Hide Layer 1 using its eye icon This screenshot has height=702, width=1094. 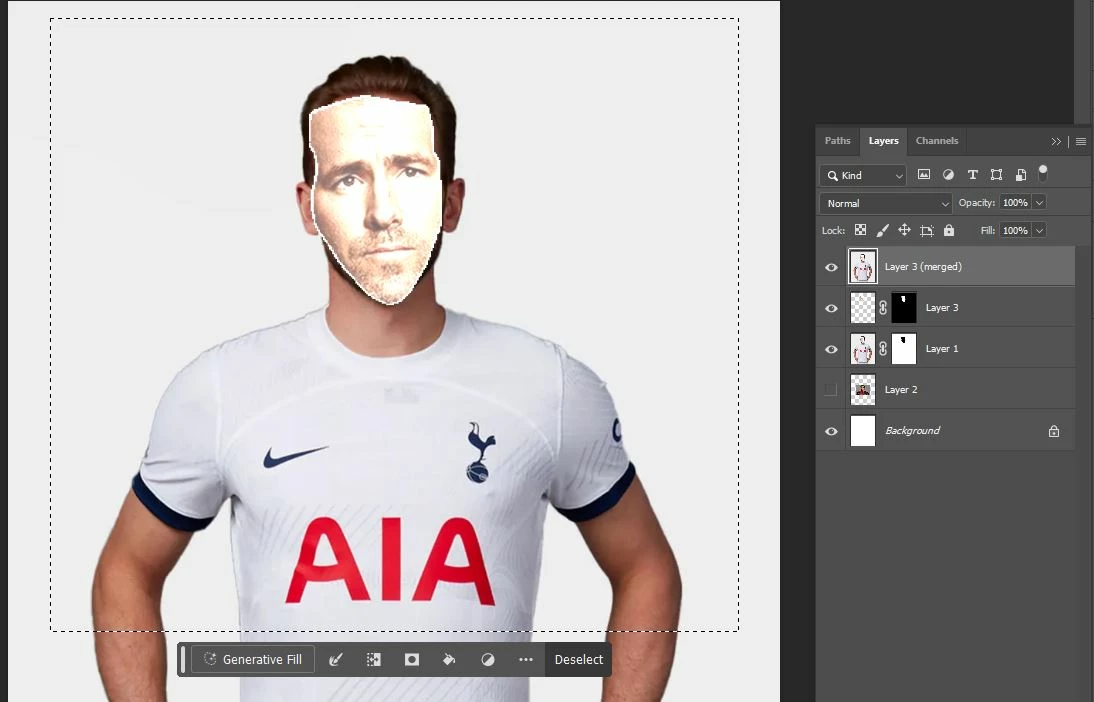(x=831, y=350)
